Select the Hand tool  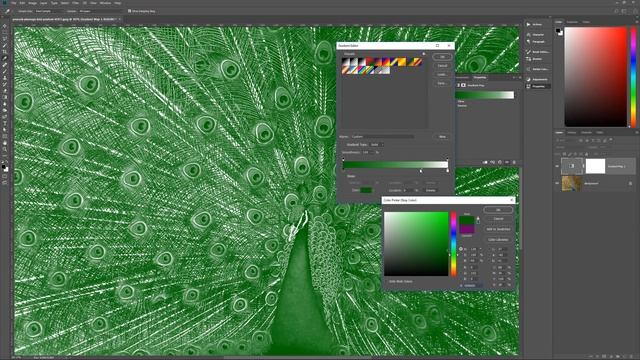[x=4, y=143]
